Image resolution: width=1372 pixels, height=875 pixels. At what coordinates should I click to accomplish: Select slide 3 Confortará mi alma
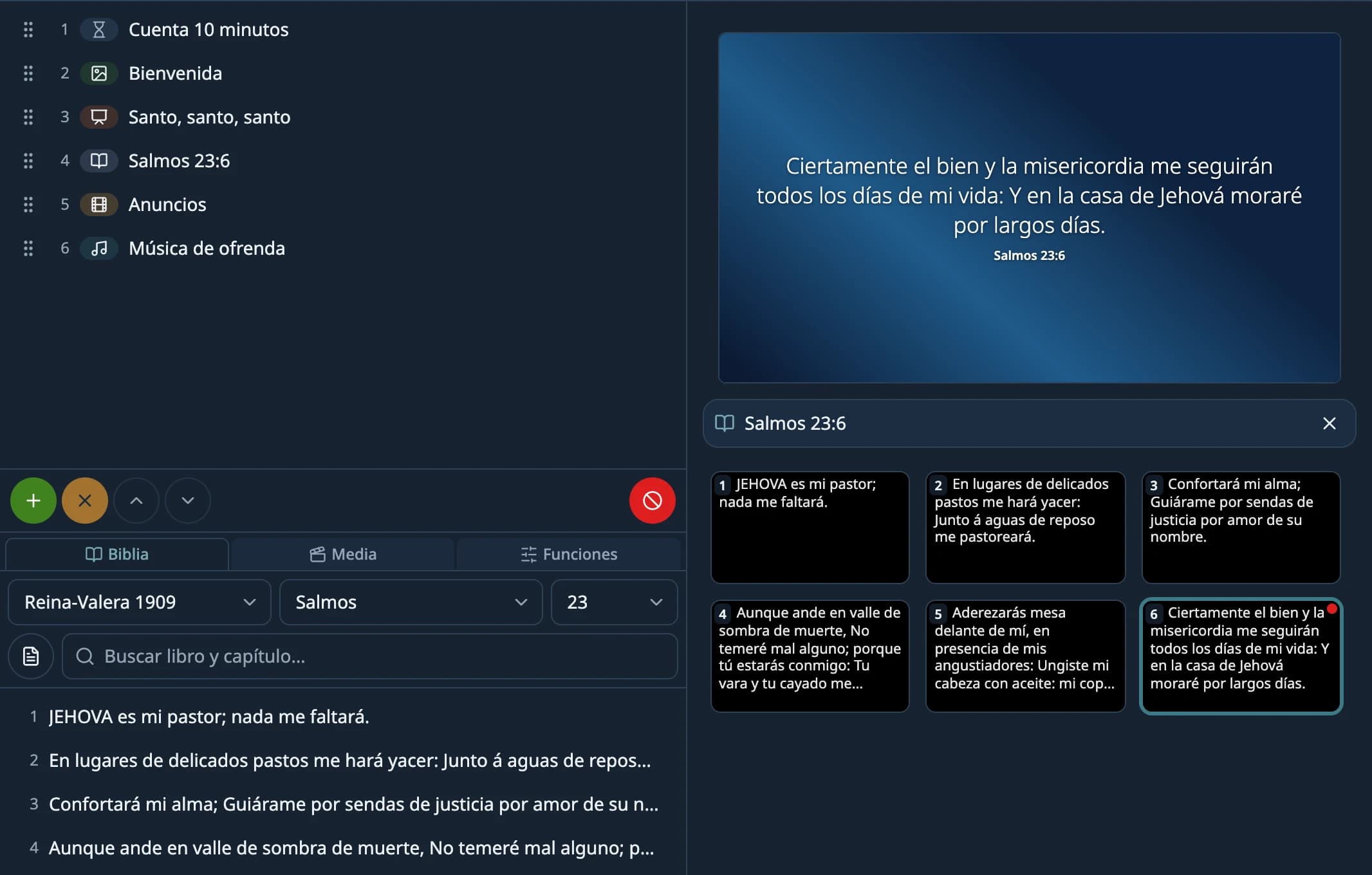(1241, 528)
